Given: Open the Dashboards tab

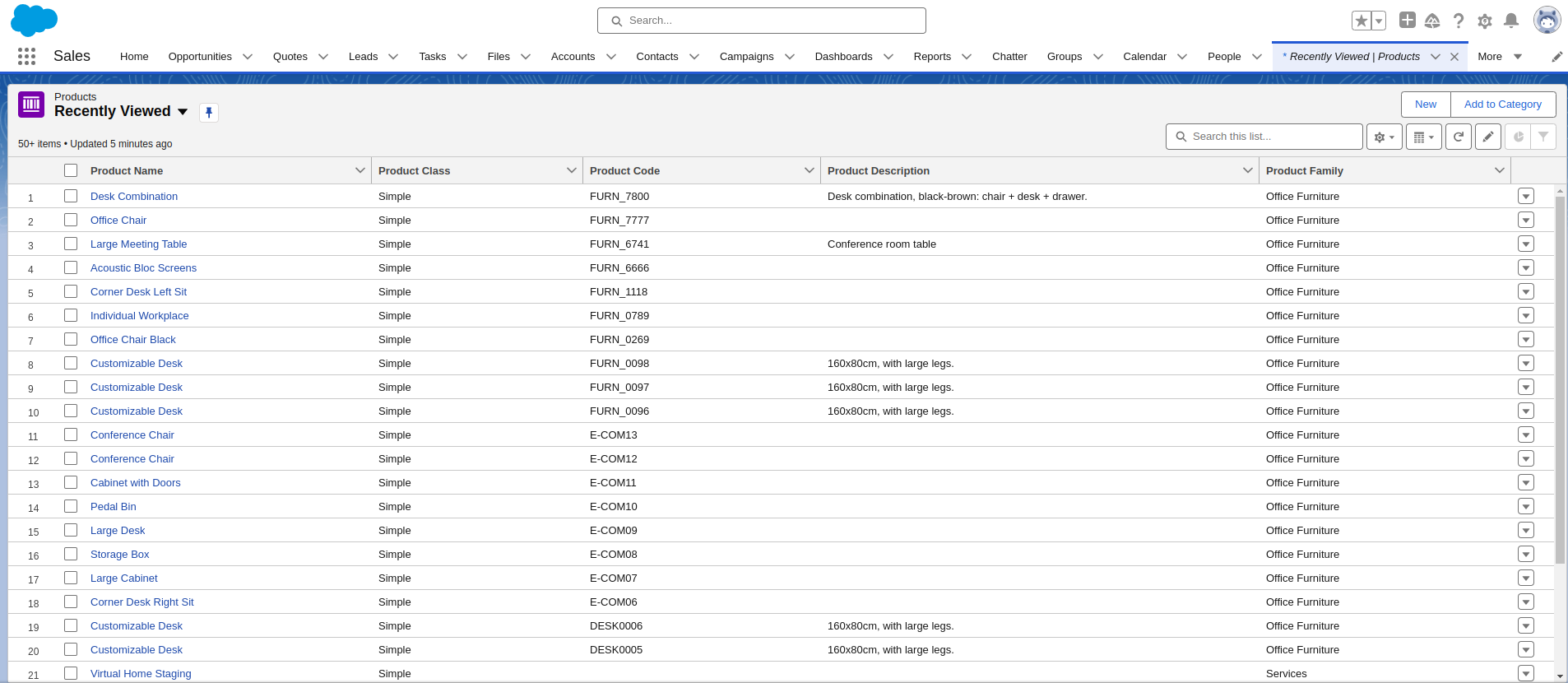Looking at the screenshot, I should [x=843, y=57].
